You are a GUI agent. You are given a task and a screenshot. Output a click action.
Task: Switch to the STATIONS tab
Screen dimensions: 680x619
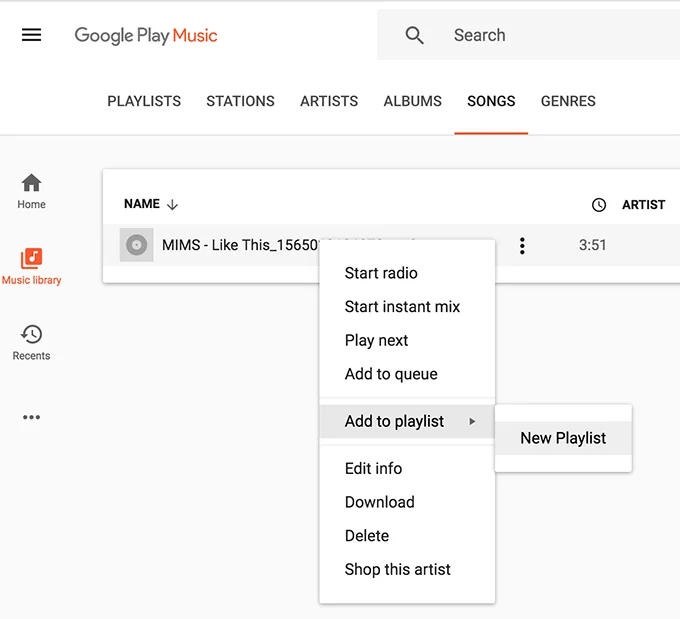[240, 101]
